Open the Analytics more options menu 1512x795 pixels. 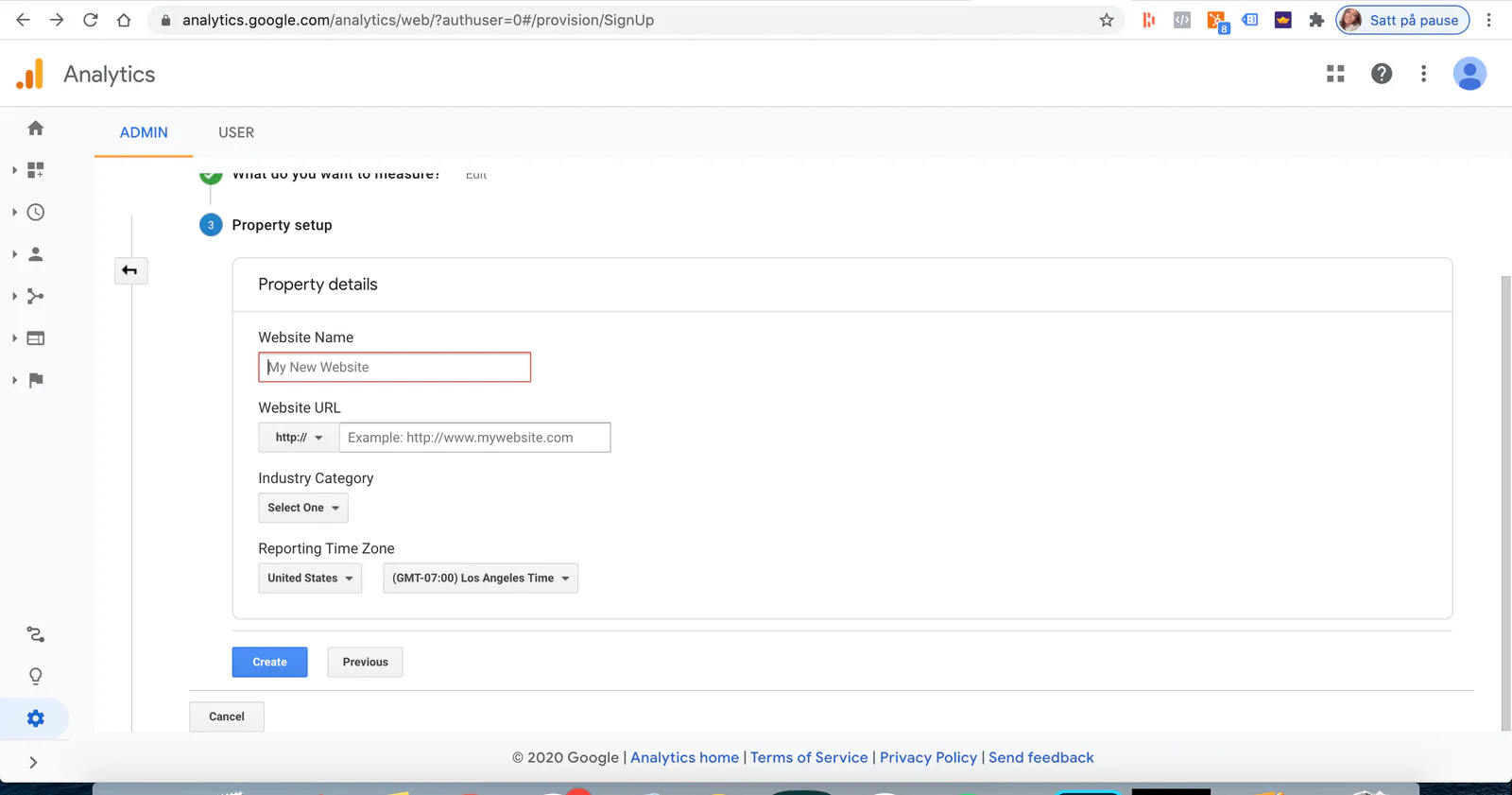point(1424,74)
